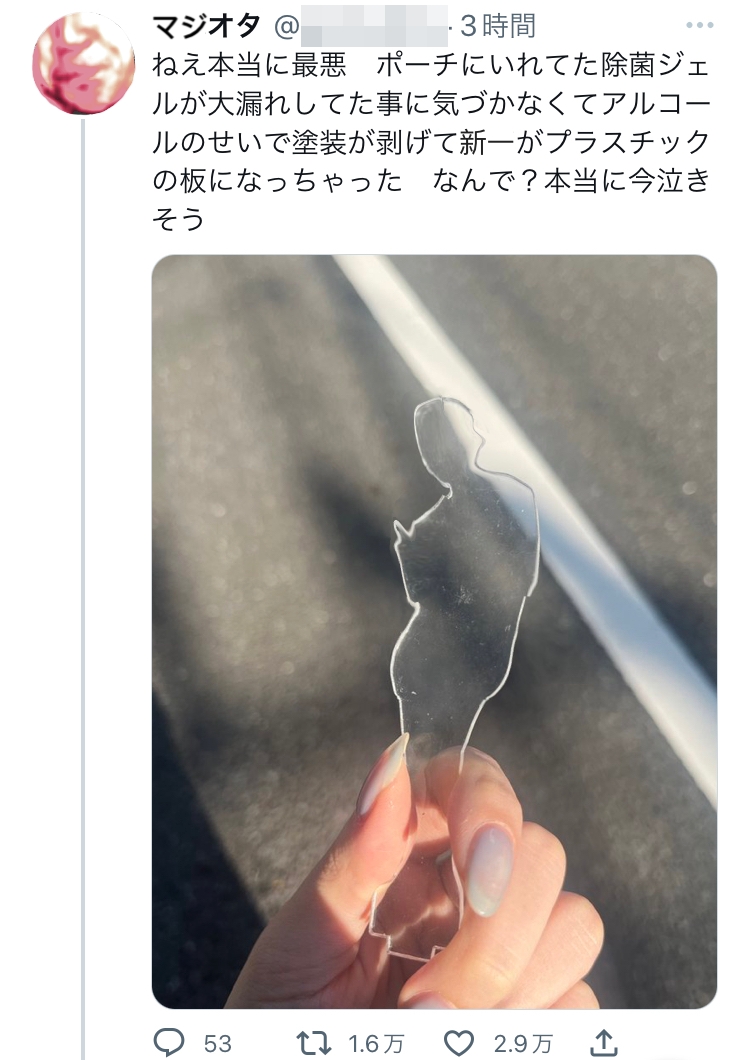Open the round pink profile avatar
The height and width of the screenshot is (1060, 750).
[83, 63]
